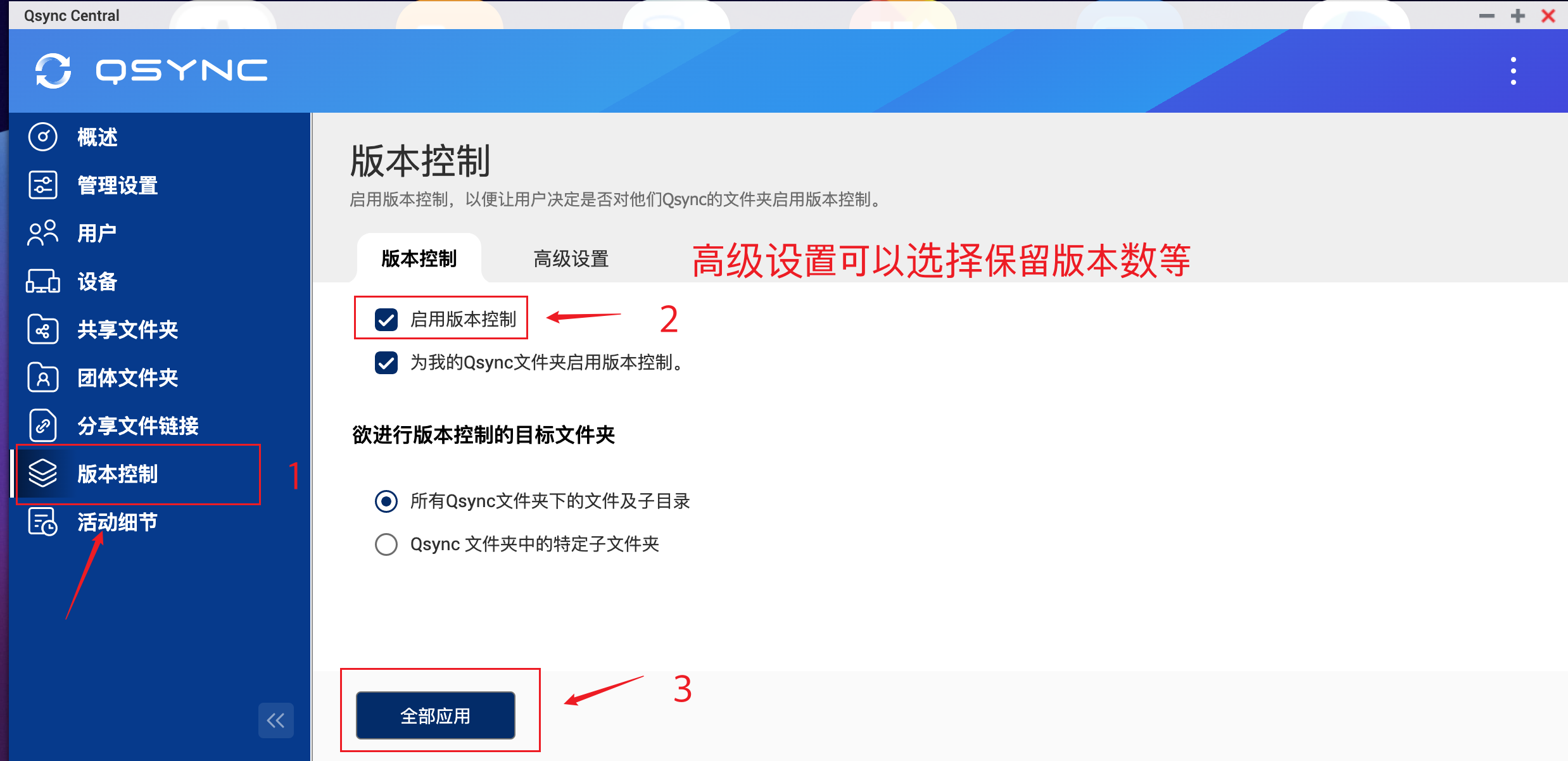This screenshot has height=761, width=1568.
Task: Switch to the 高级设置 tab
Action: tap(570, 258)
